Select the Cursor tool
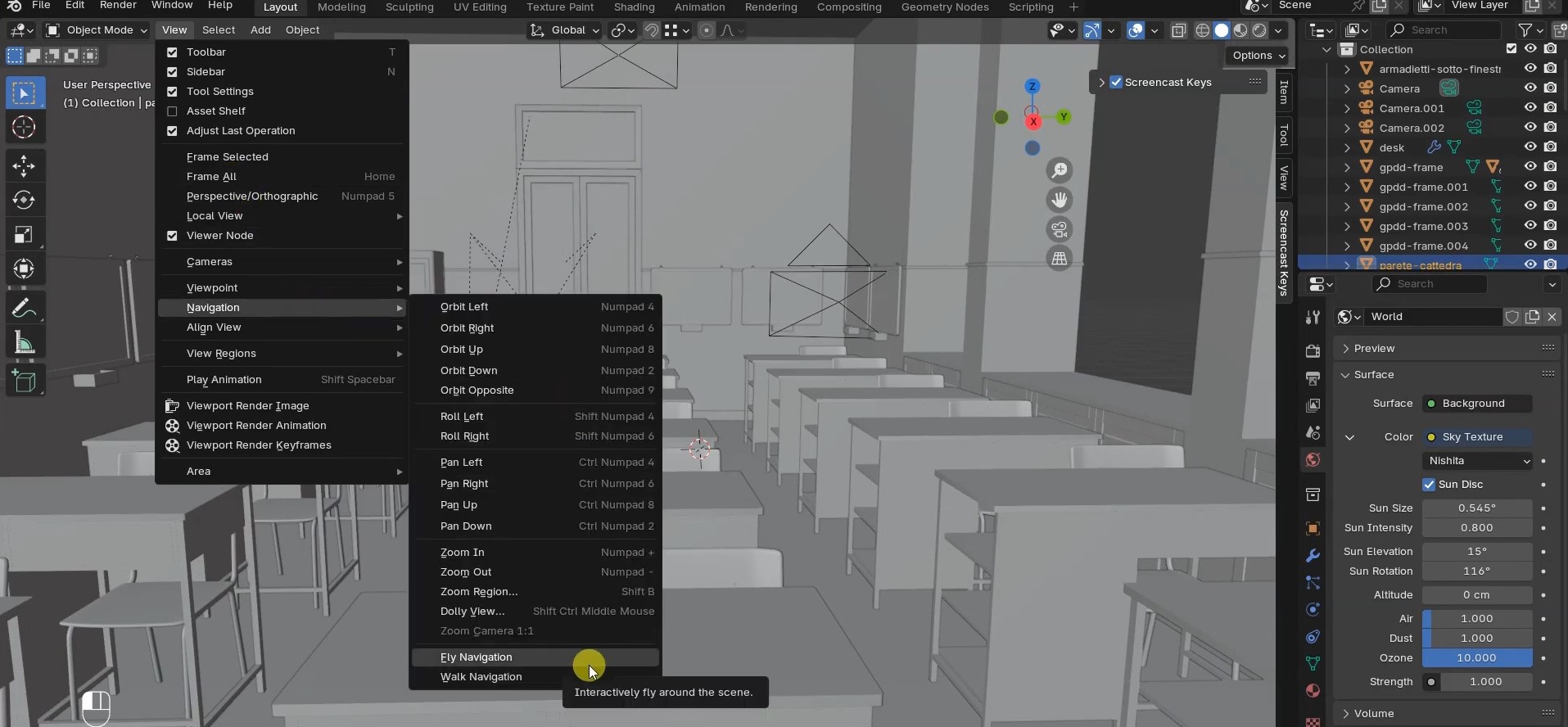 coord(24,127)
